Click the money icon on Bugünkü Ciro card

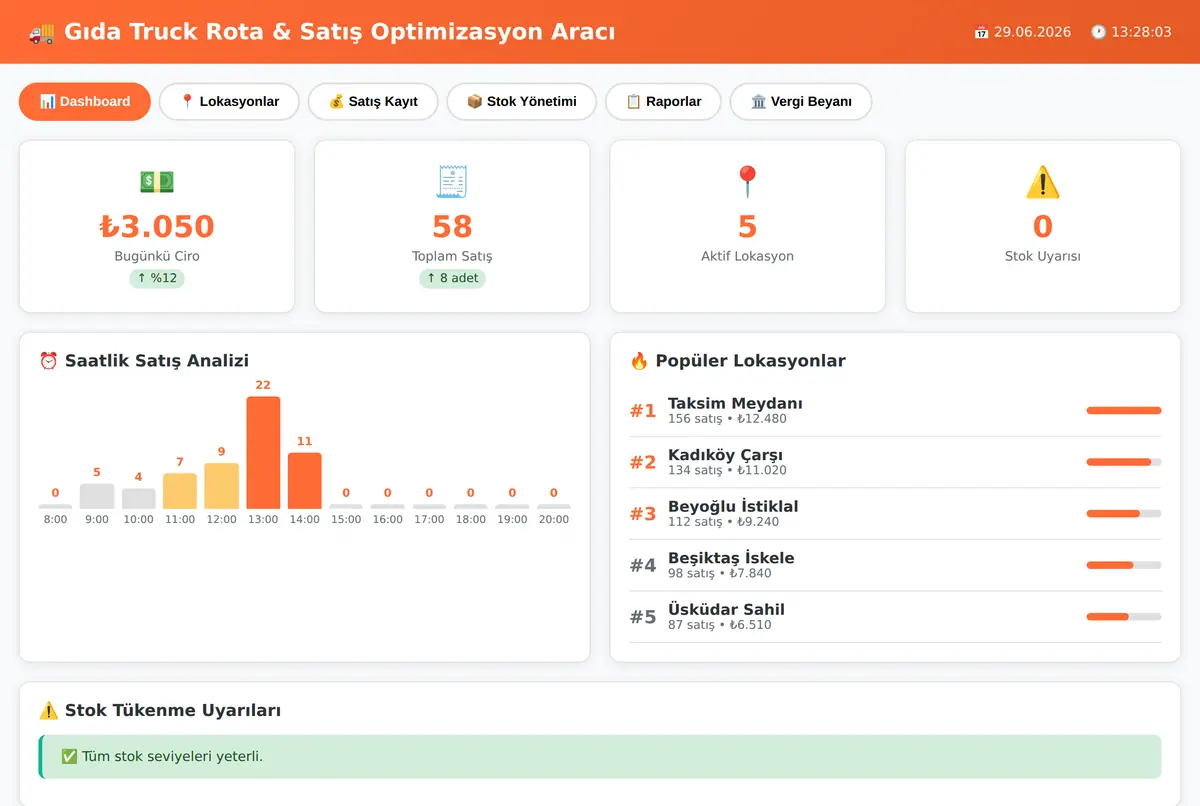(x=157, y=182)
